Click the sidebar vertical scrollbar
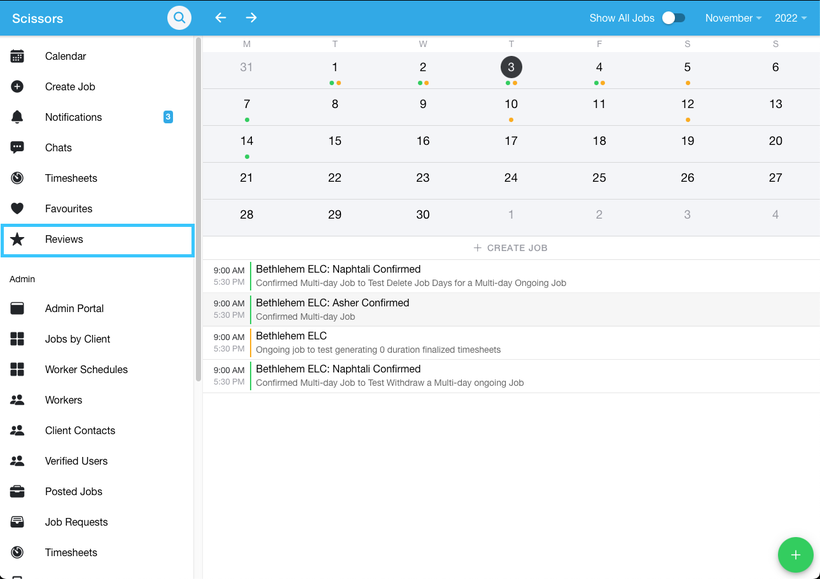The height and width of the screenshot is (579, 820). (x=198, y=209)
